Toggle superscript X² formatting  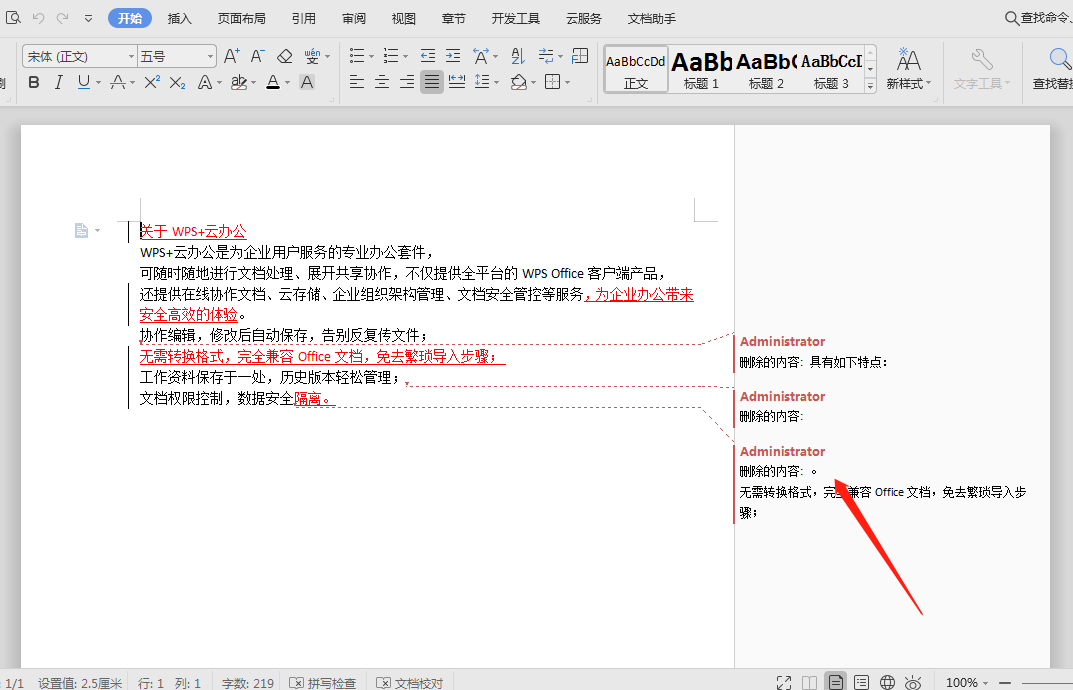coord(152,82)
